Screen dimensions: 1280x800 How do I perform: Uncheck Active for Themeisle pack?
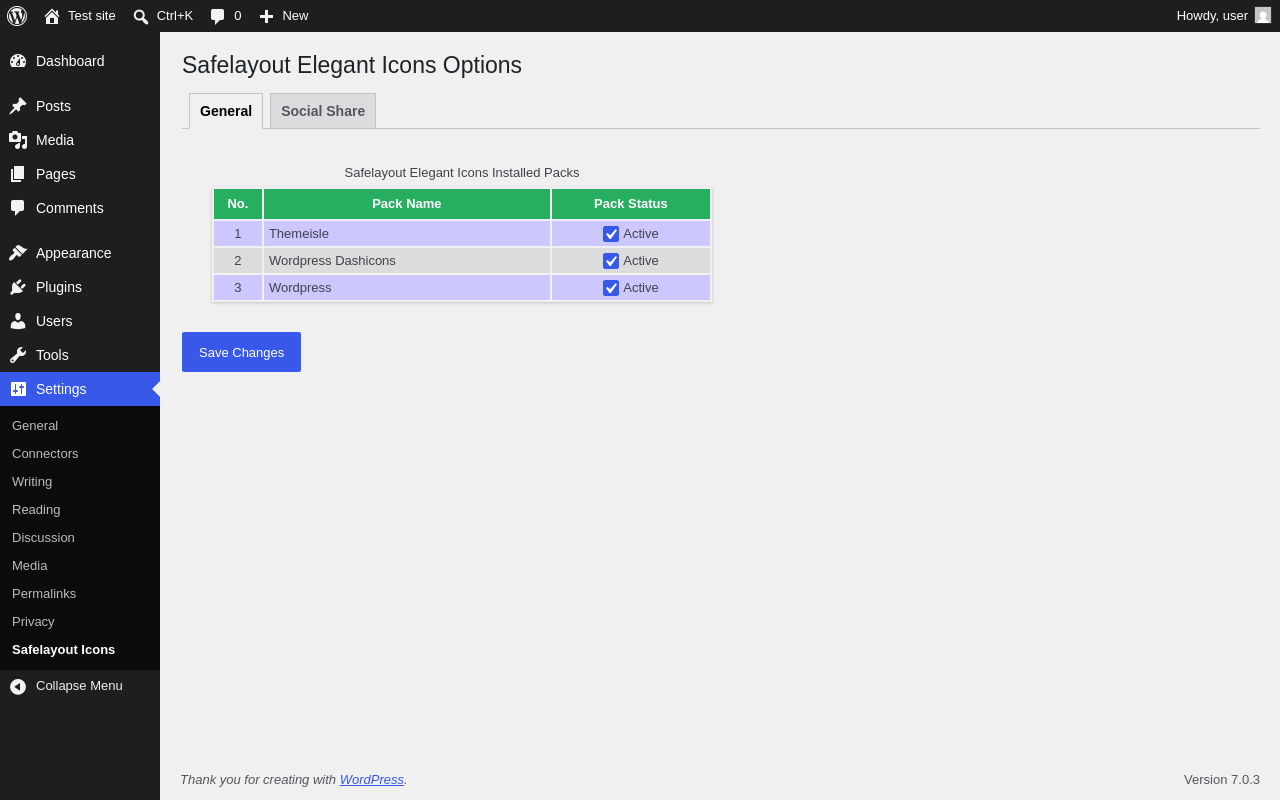(x=611, y=234)
